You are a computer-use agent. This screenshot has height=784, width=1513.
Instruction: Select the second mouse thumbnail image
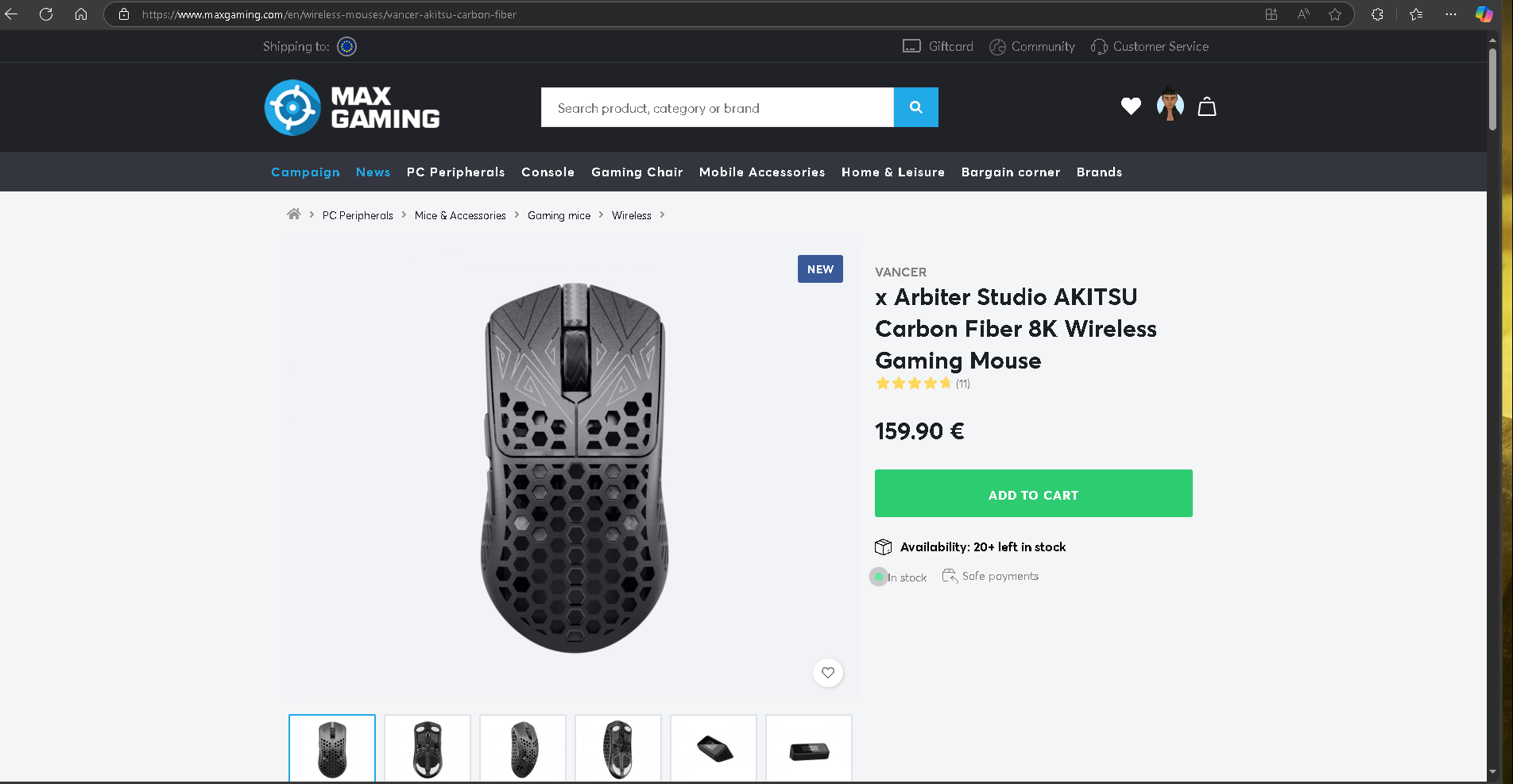428,748
